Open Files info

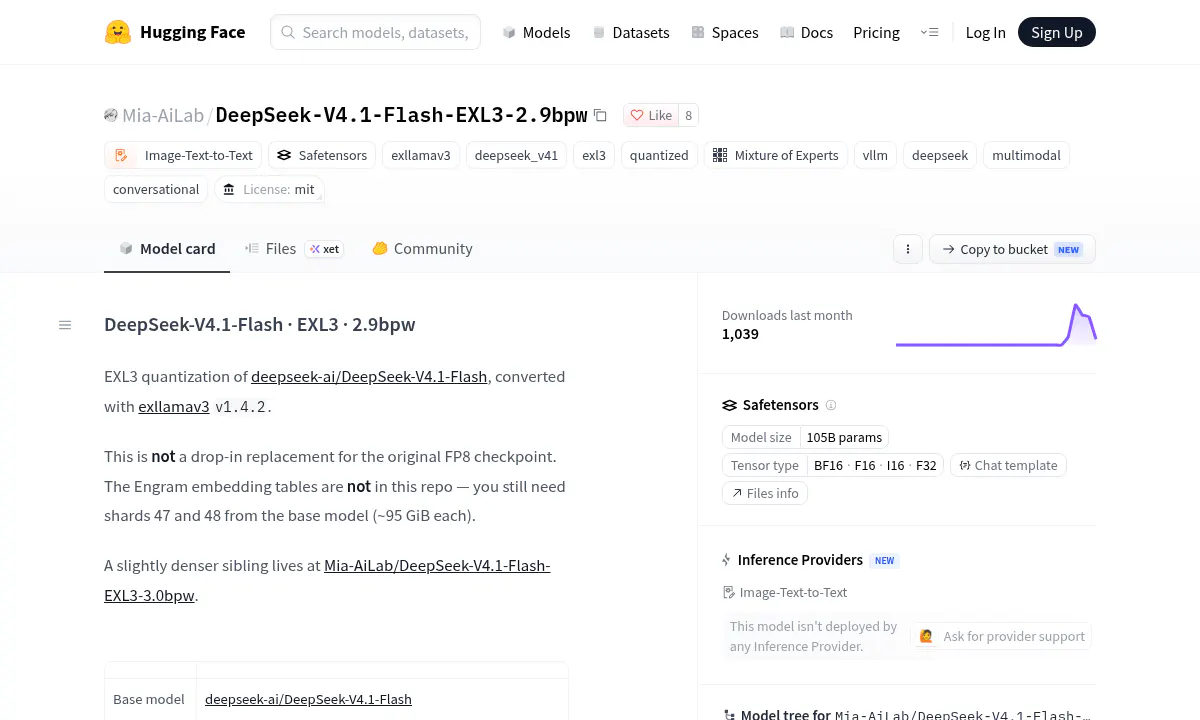click(765, 493)
